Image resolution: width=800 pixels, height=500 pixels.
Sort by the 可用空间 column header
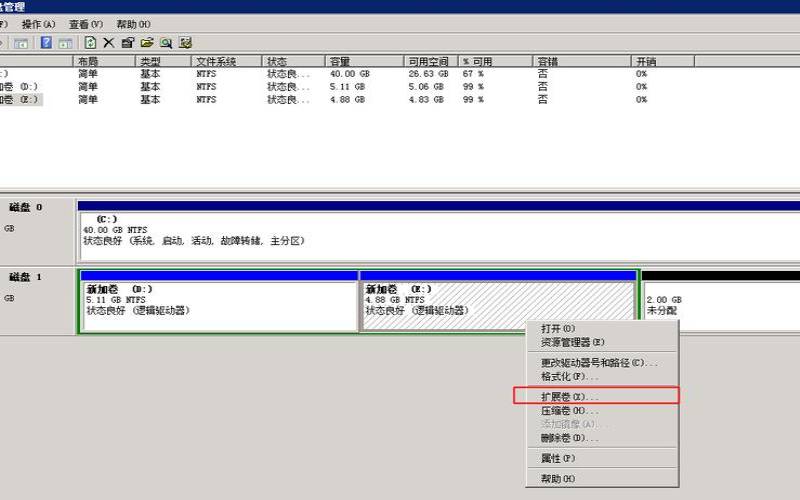(x=431, y=61)
